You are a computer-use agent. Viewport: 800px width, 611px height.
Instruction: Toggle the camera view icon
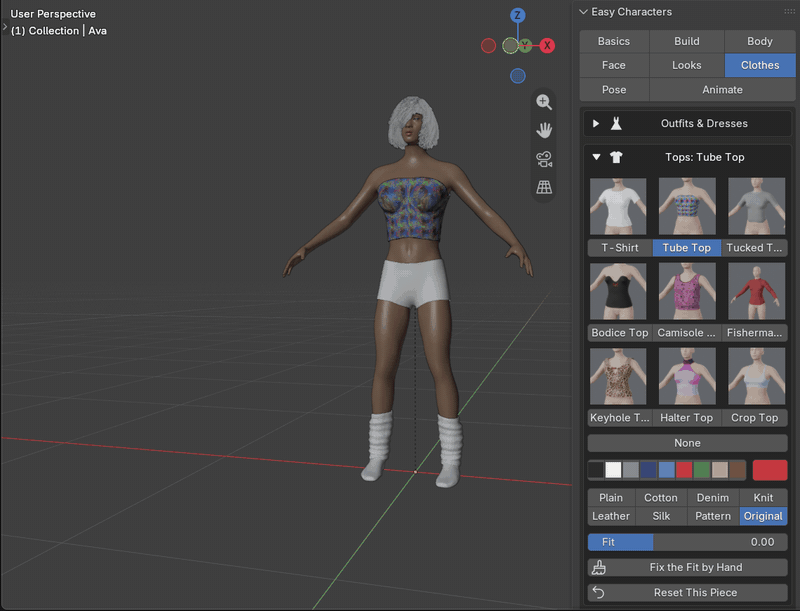tap(544, 159)
